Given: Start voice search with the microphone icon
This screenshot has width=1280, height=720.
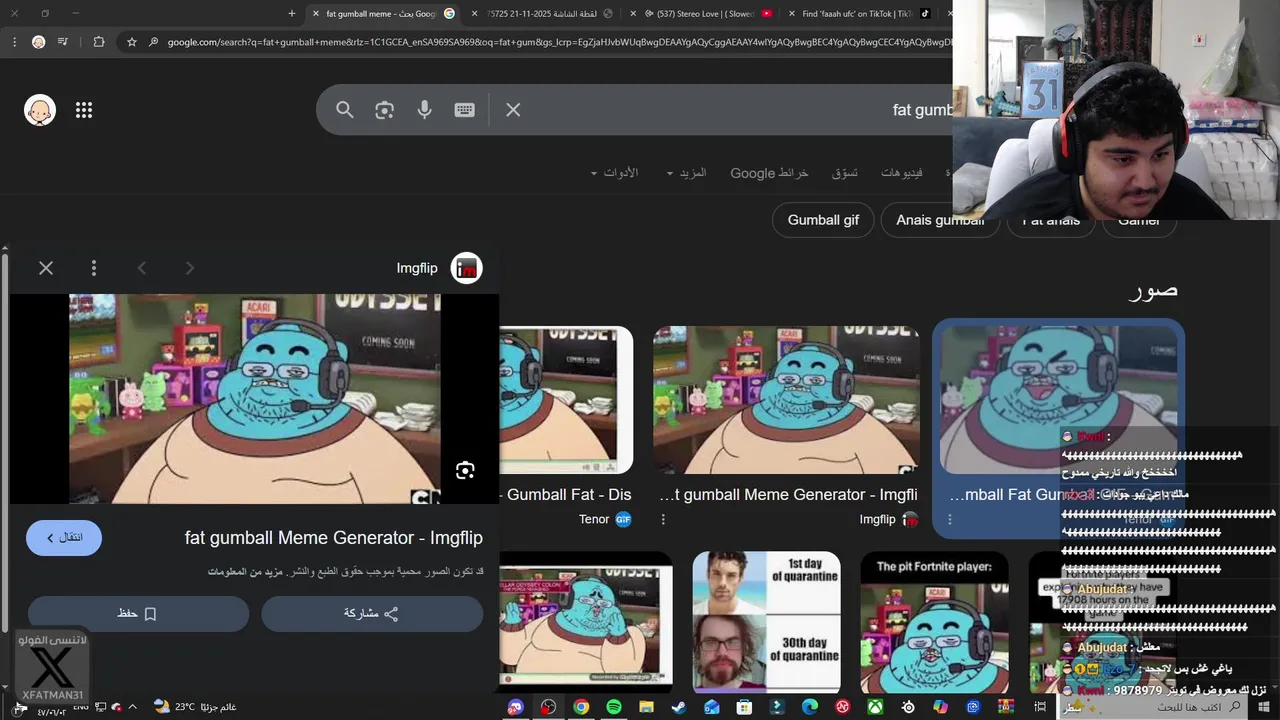Looking at the screenshot, I should coord(424,110).
